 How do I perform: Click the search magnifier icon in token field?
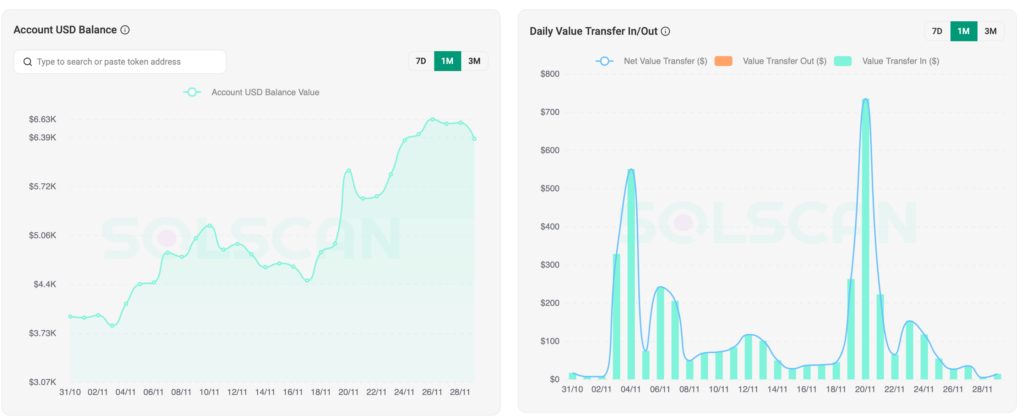[x=27, y=62]
